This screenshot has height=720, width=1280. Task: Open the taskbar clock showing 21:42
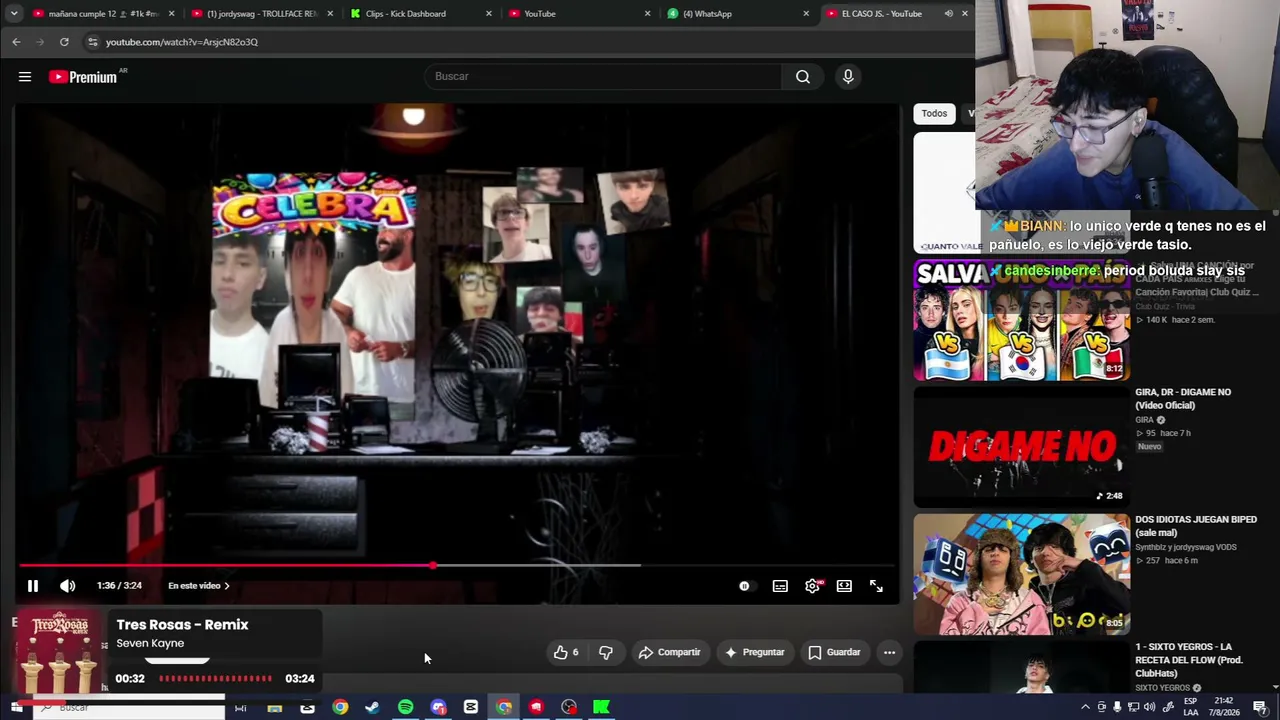(x=1225, y=708)
